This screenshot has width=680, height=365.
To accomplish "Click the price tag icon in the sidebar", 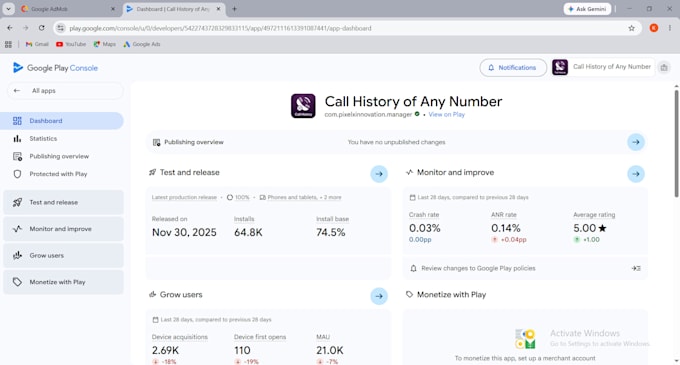I will point(17,282).
